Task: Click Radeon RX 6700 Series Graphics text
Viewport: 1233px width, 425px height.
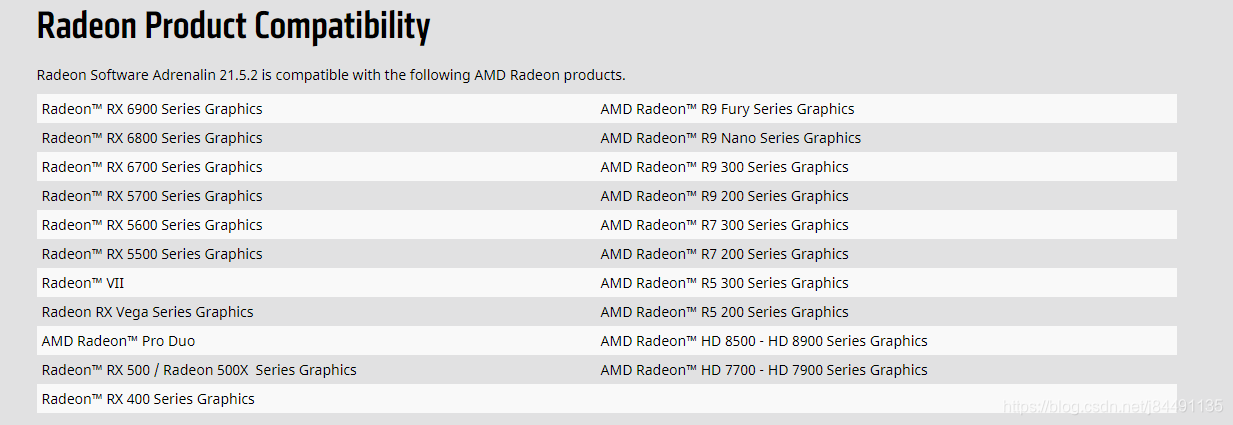Action: coord(152,167)
